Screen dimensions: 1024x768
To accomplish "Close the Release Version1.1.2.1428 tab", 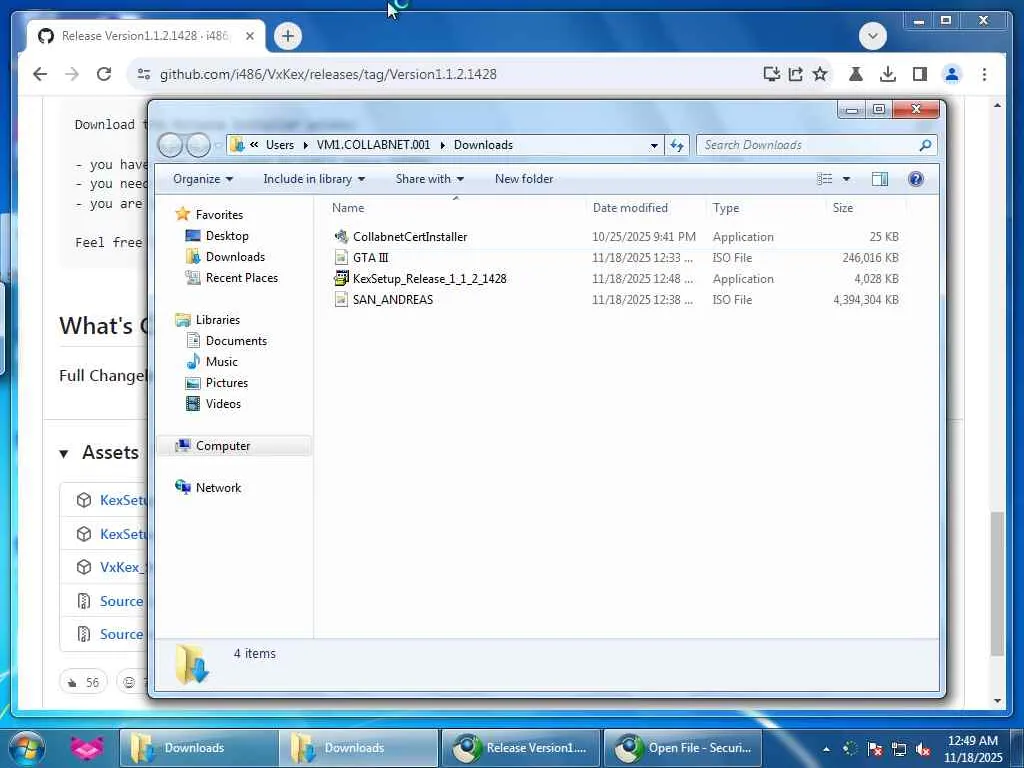I will 249,37.
